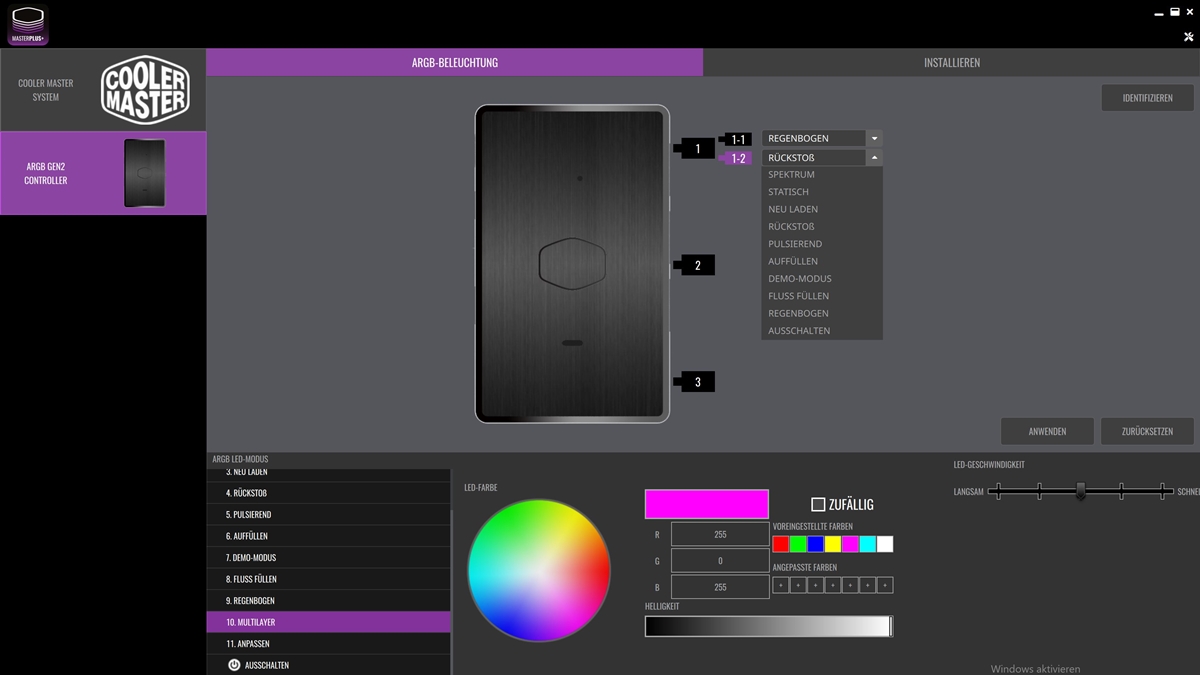Screen dimensions: 1200x675
Task: Select port label 2 on the controller
Action: [x=698, y=266]
